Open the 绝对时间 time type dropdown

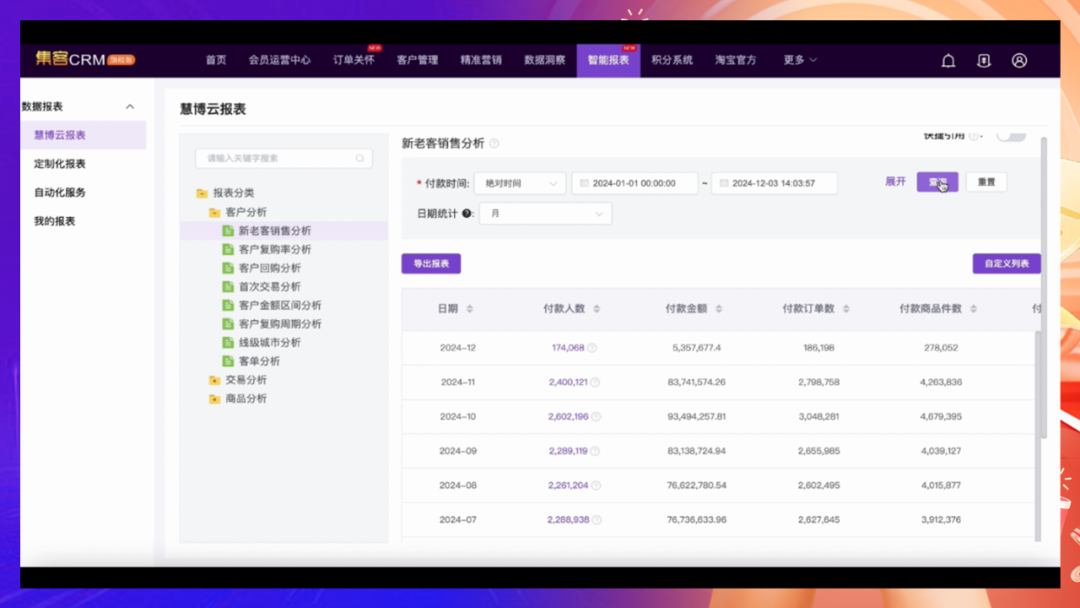520,183
